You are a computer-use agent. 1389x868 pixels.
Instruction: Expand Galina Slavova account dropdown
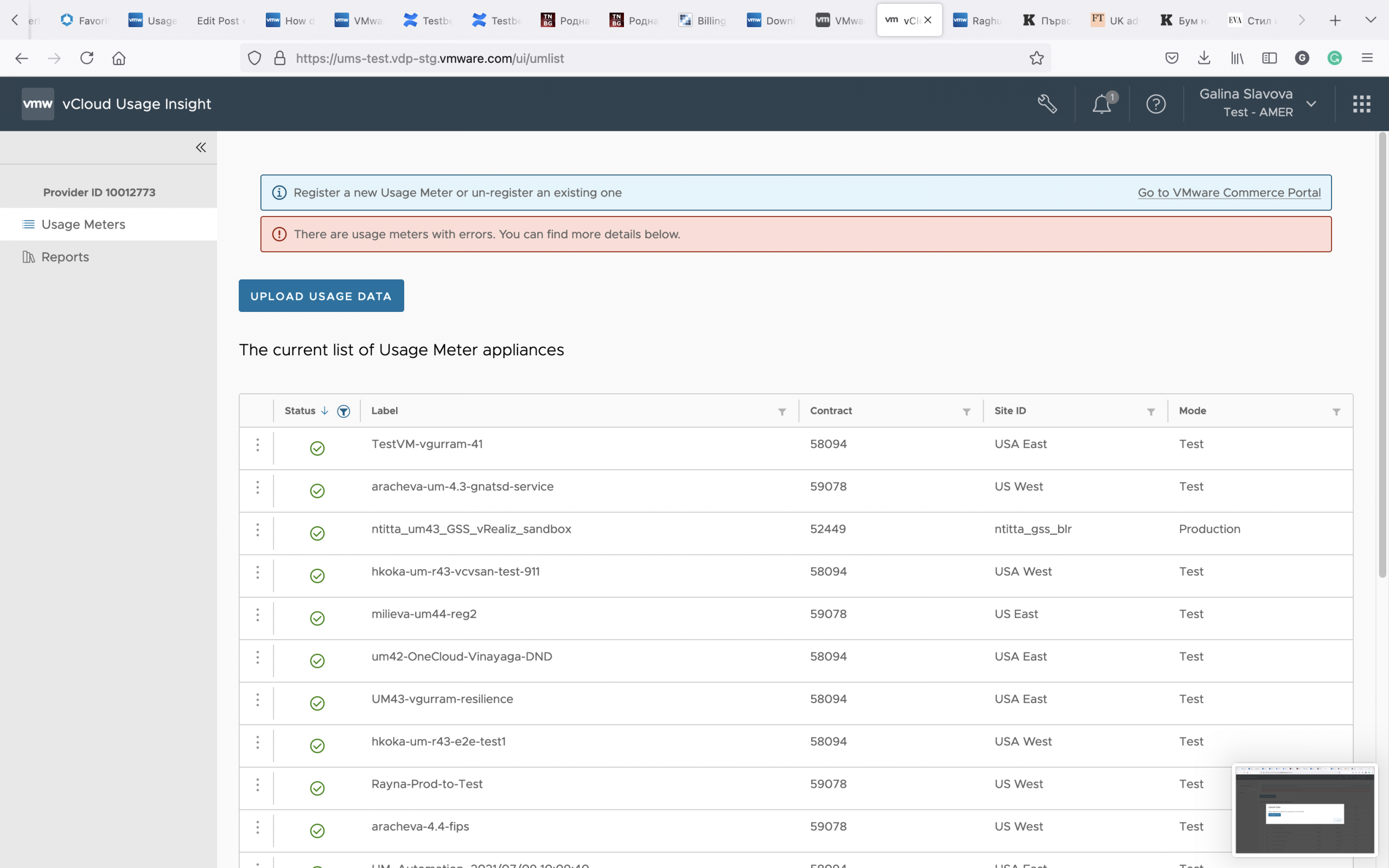coord(1311,104)
